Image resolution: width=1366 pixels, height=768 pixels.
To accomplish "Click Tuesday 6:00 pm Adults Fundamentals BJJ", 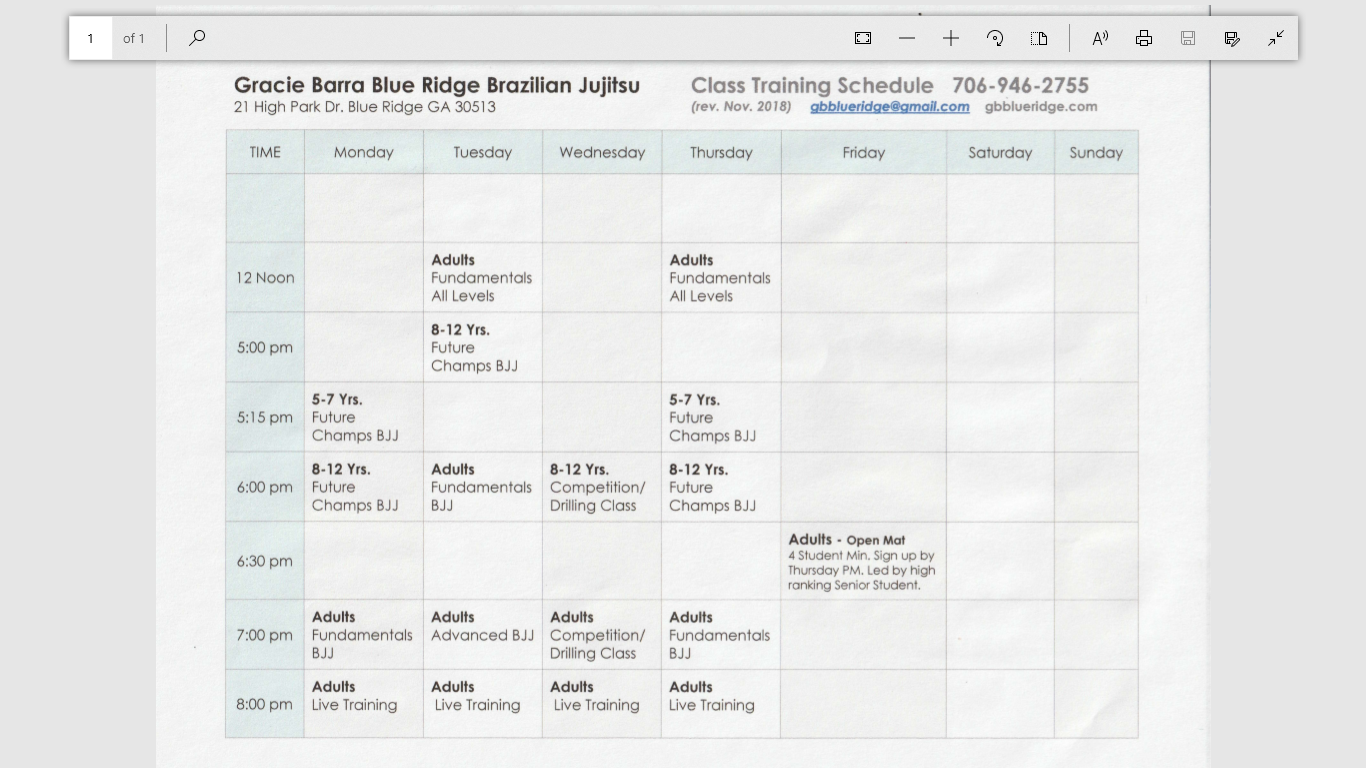I will coord(483,487).
